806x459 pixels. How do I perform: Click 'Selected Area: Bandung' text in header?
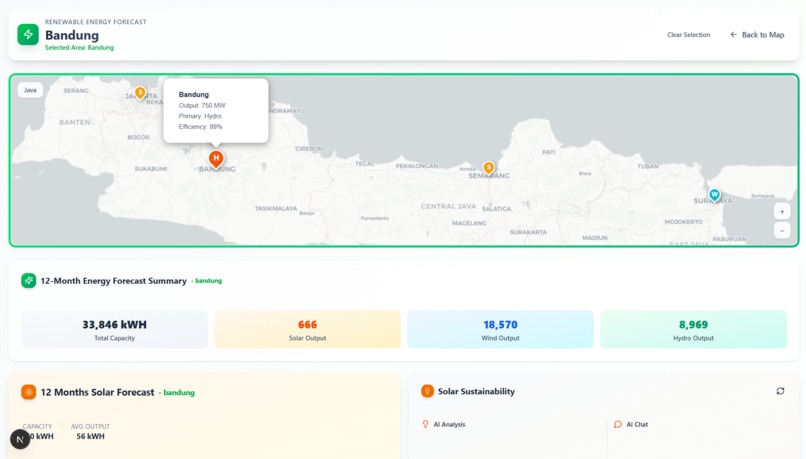point(79,47)
